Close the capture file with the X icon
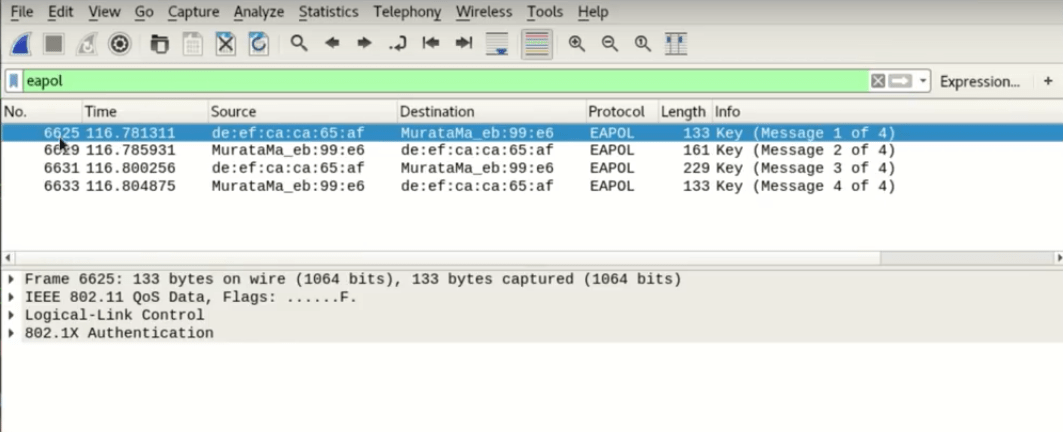The image size is (1063, 432). click(226, 43)
